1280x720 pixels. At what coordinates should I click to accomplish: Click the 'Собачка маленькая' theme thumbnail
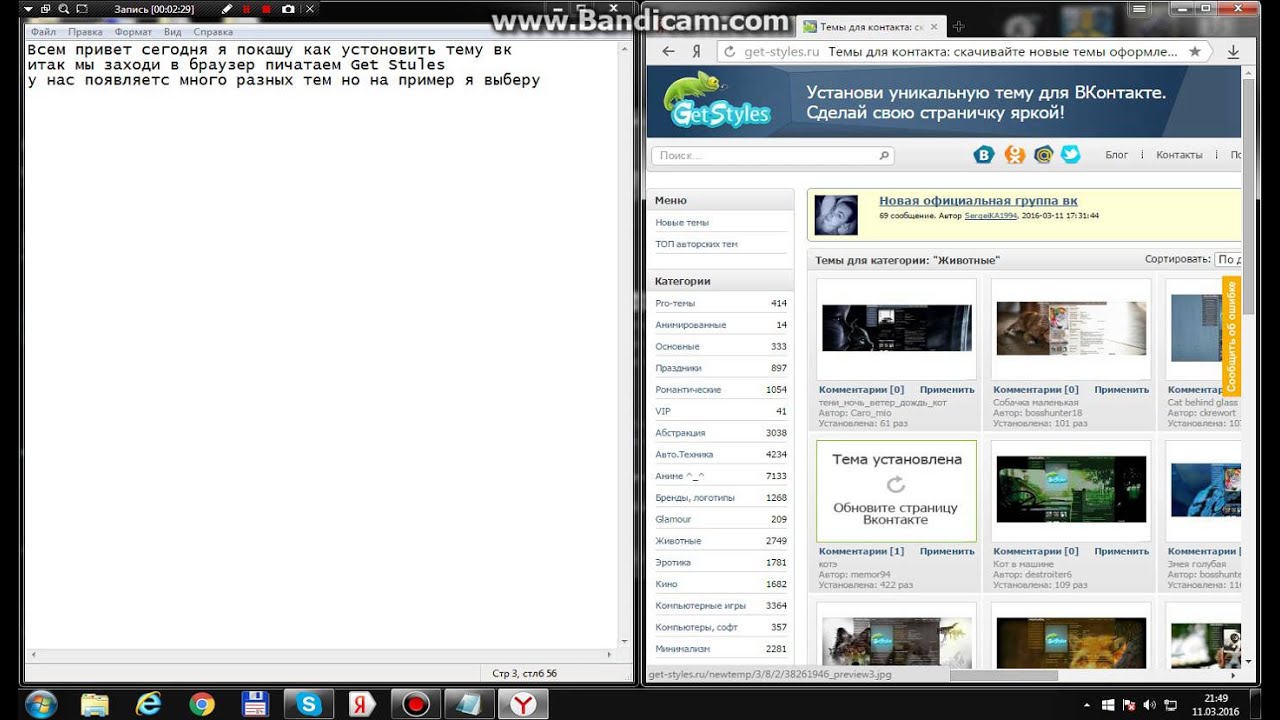(x=1070, y=328)
